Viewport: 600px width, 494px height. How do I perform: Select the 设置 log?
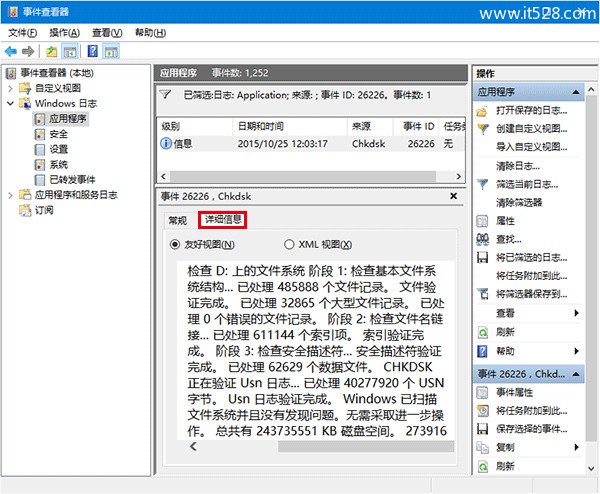[x=58, y=149]
